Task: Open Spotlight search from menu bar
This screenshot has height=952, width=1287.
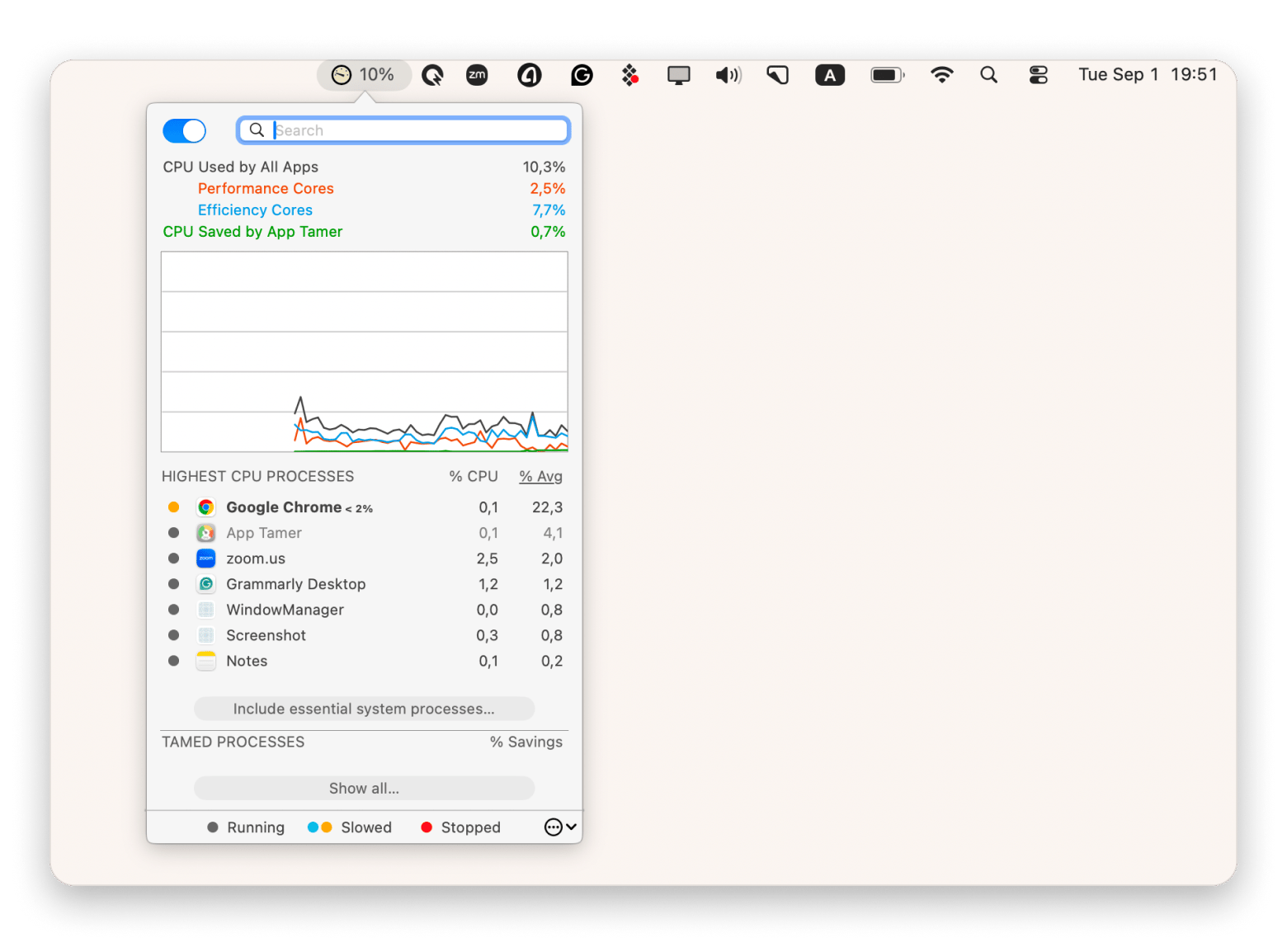Action: point(988,75)
